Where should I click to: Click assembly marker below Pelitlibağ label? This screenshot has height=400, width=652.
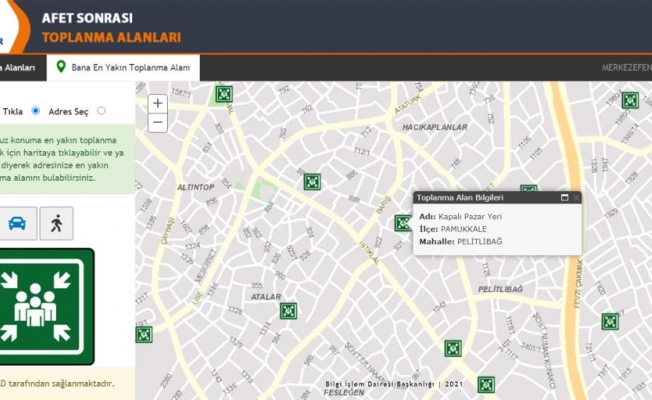click(x=453, y=348)
